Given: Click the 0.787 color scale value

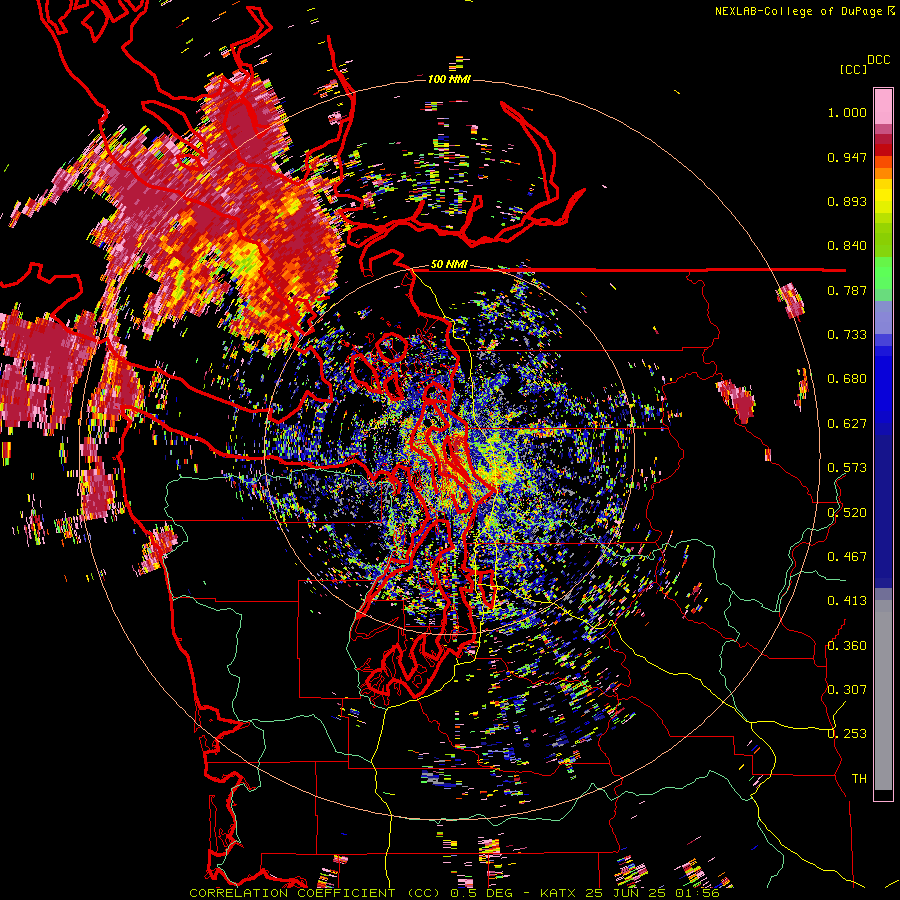Looking at the screenshot, I should pos(847,290).
